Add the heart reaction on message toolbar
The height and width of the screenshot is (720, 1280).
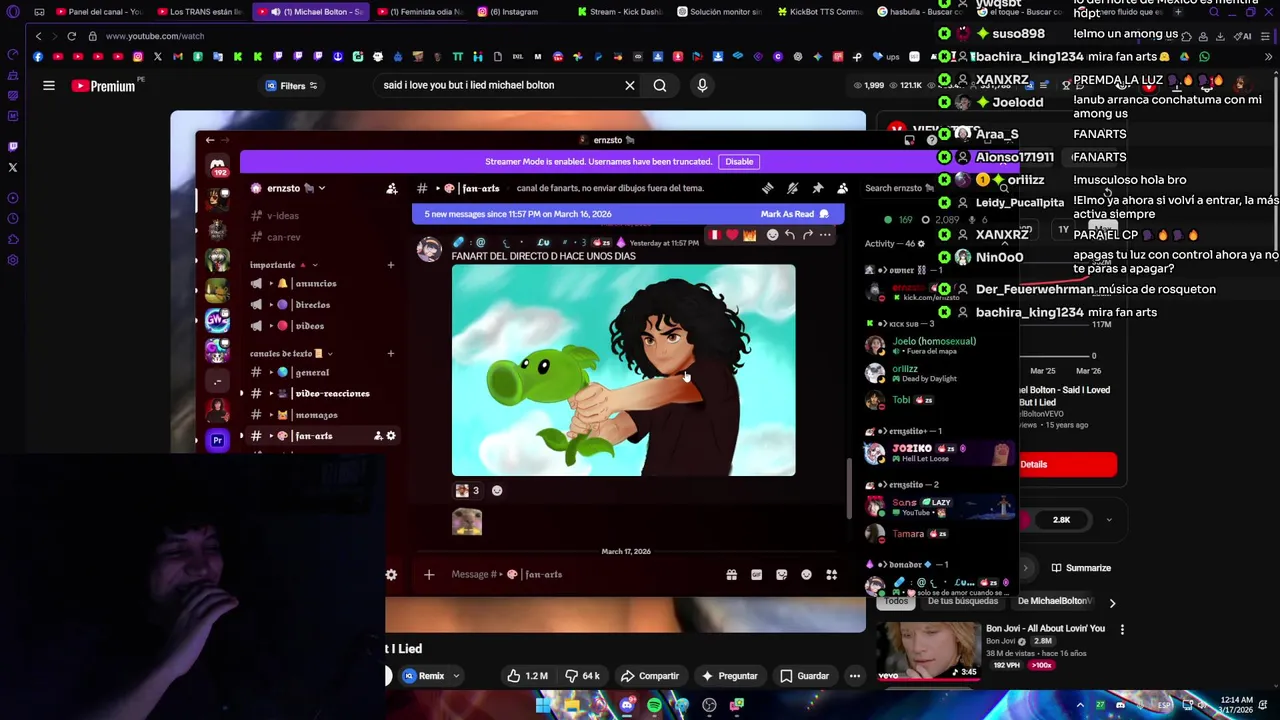coord(732,235)
